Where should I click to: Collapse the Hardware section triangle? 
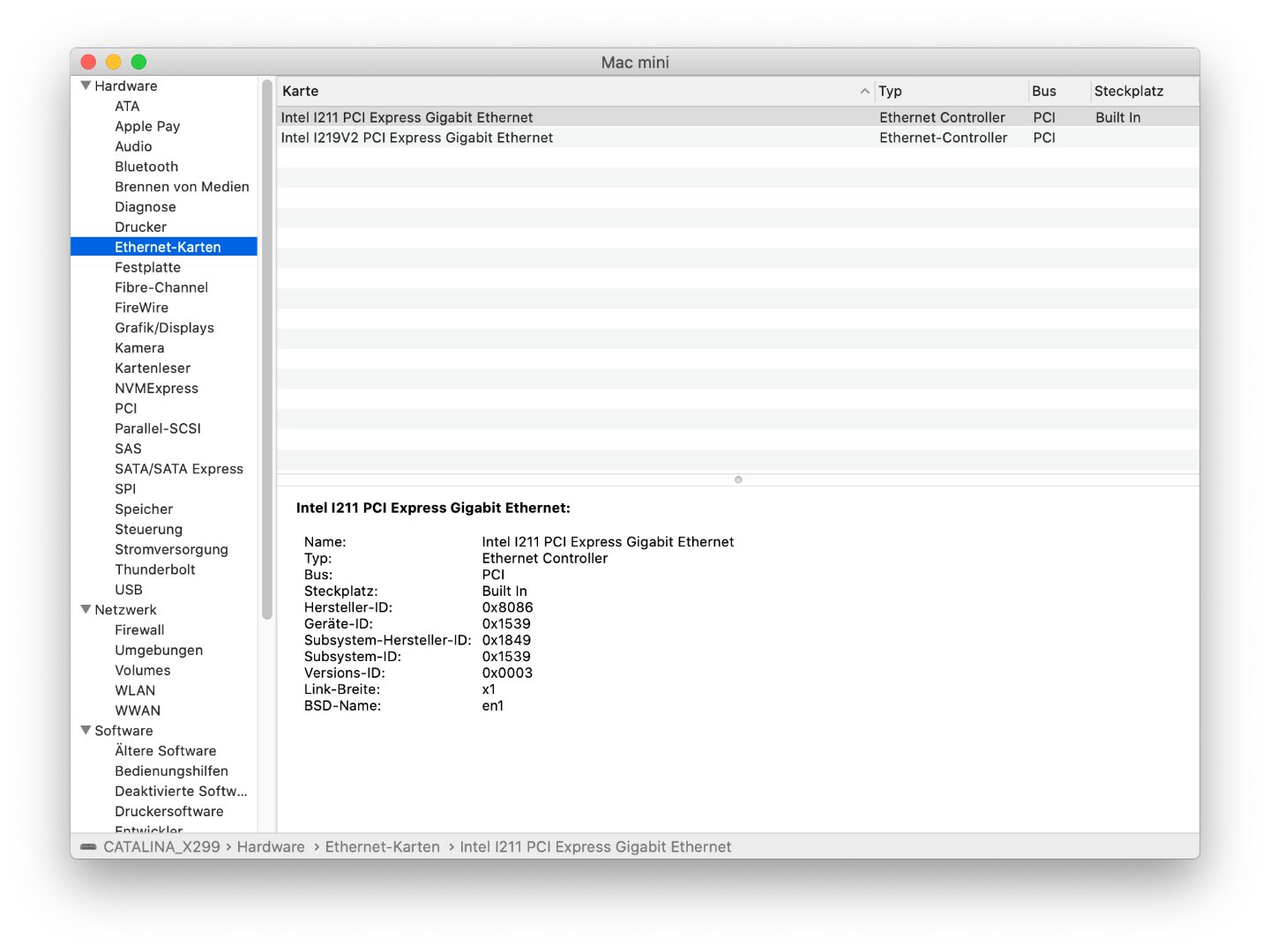86,86
